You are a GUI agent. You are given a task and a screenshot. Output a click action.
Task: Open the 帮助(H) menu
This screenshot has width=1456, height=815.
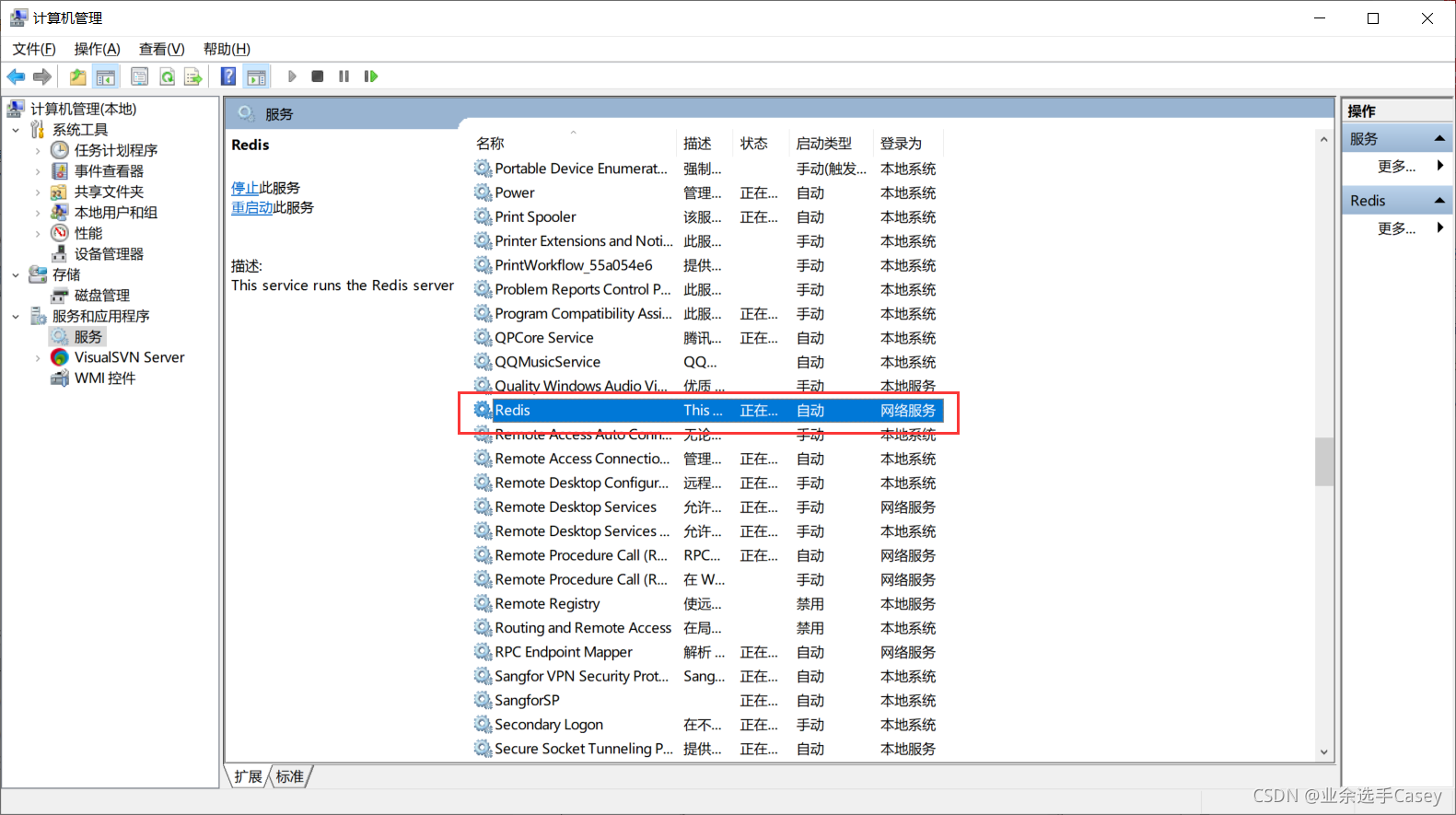coord(227,49)
